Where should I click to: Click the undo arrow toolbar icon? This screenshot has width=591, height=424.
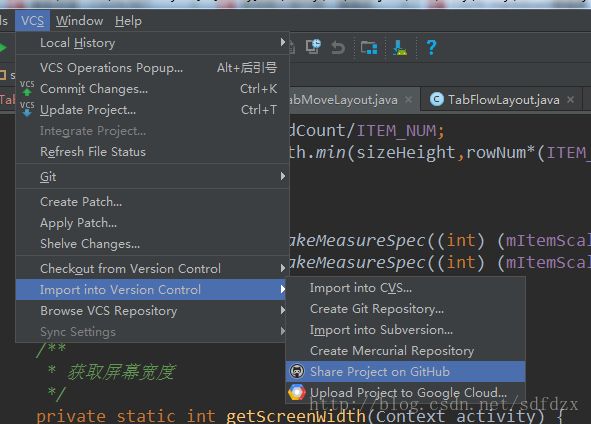click(x=338, y=48)
